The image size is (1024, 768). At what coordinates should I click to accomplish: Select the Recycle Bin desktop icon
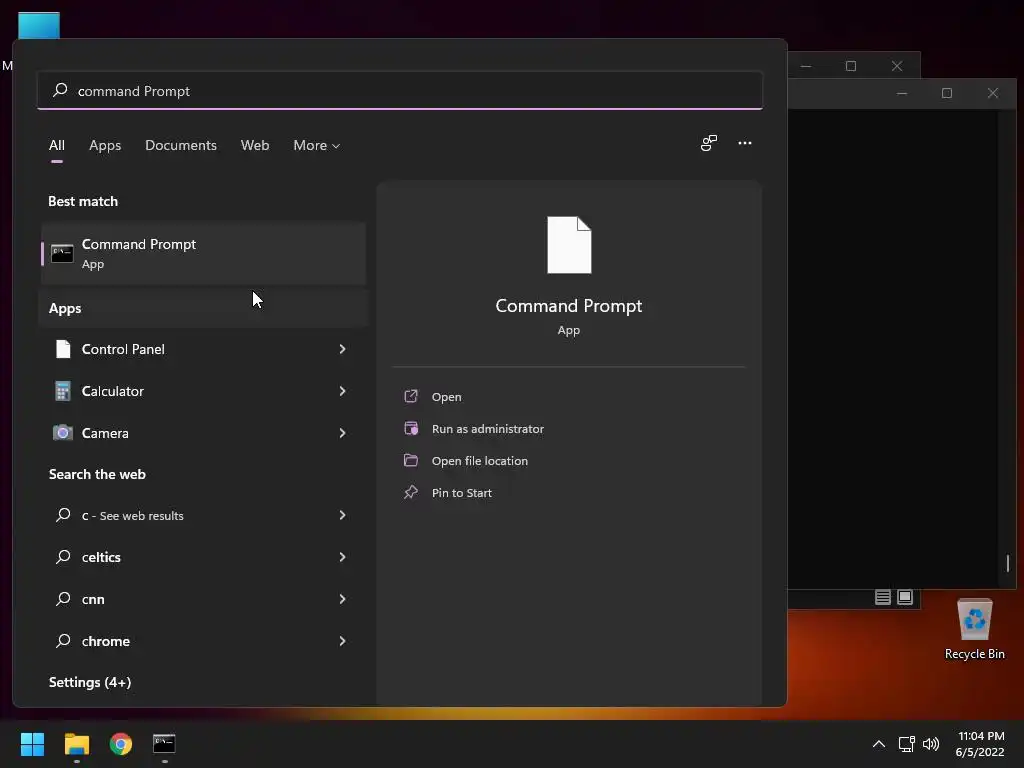click(974, 628)
